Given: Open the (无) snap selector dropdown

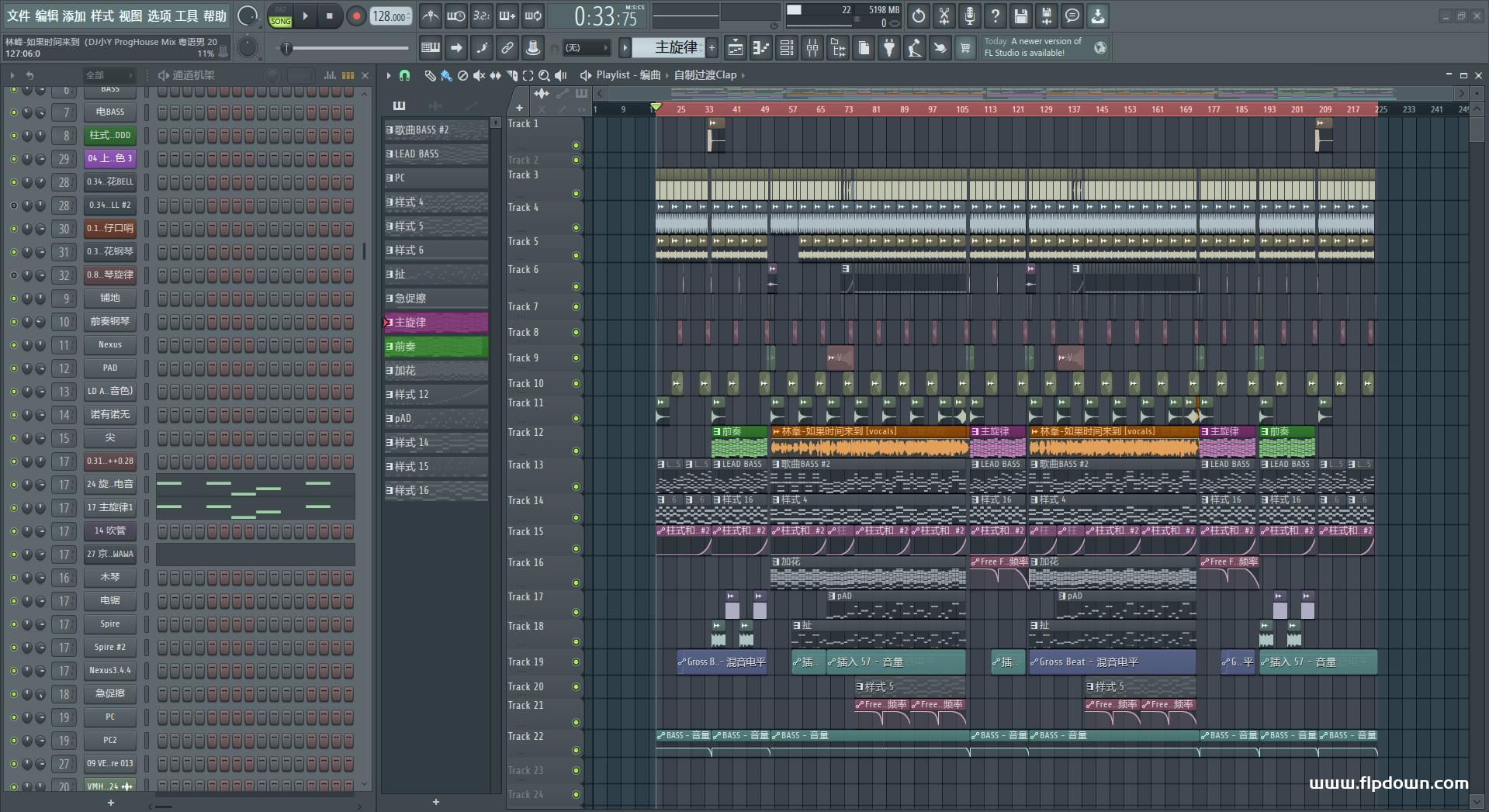Looking at the screenshot, I should [586, 48].
